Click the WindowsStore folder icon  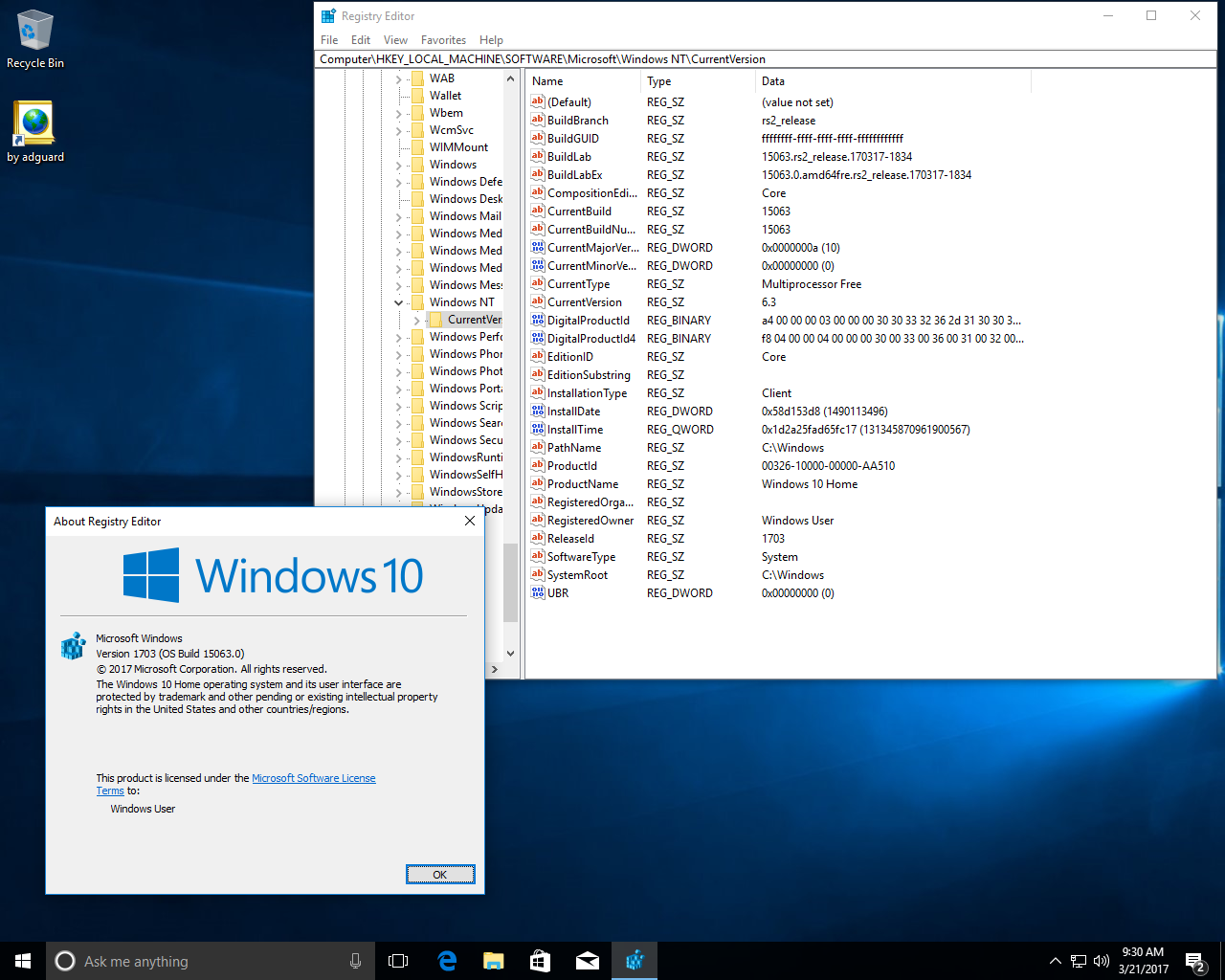pos(417,492)
